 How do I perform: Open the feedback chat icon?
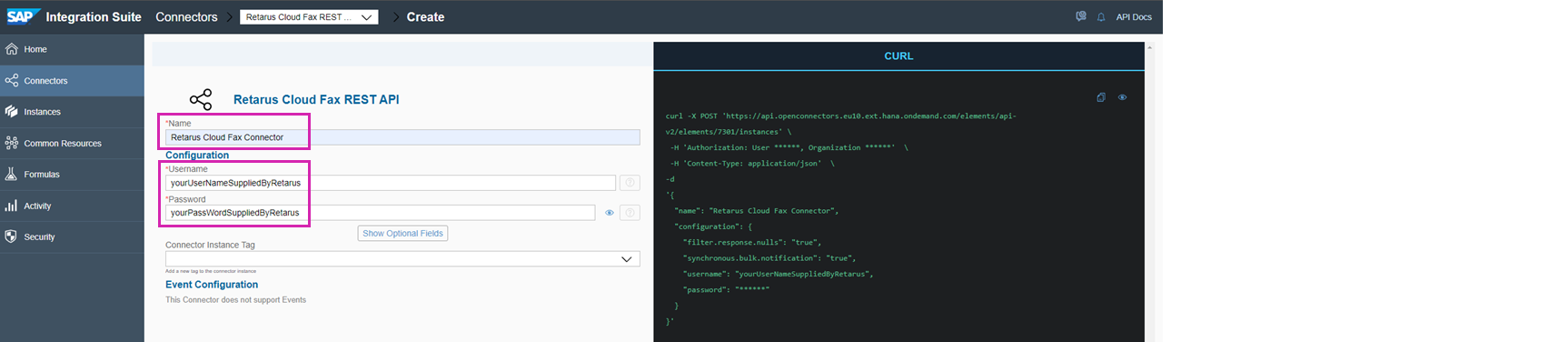click(1081, 16)
